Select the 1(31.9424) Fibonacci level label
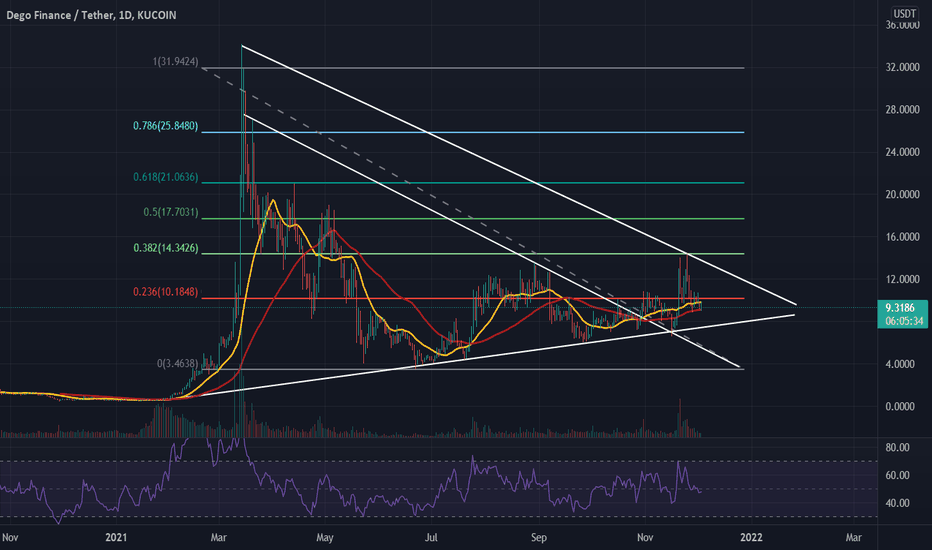 pyautogui.click(x=176, y=61)
